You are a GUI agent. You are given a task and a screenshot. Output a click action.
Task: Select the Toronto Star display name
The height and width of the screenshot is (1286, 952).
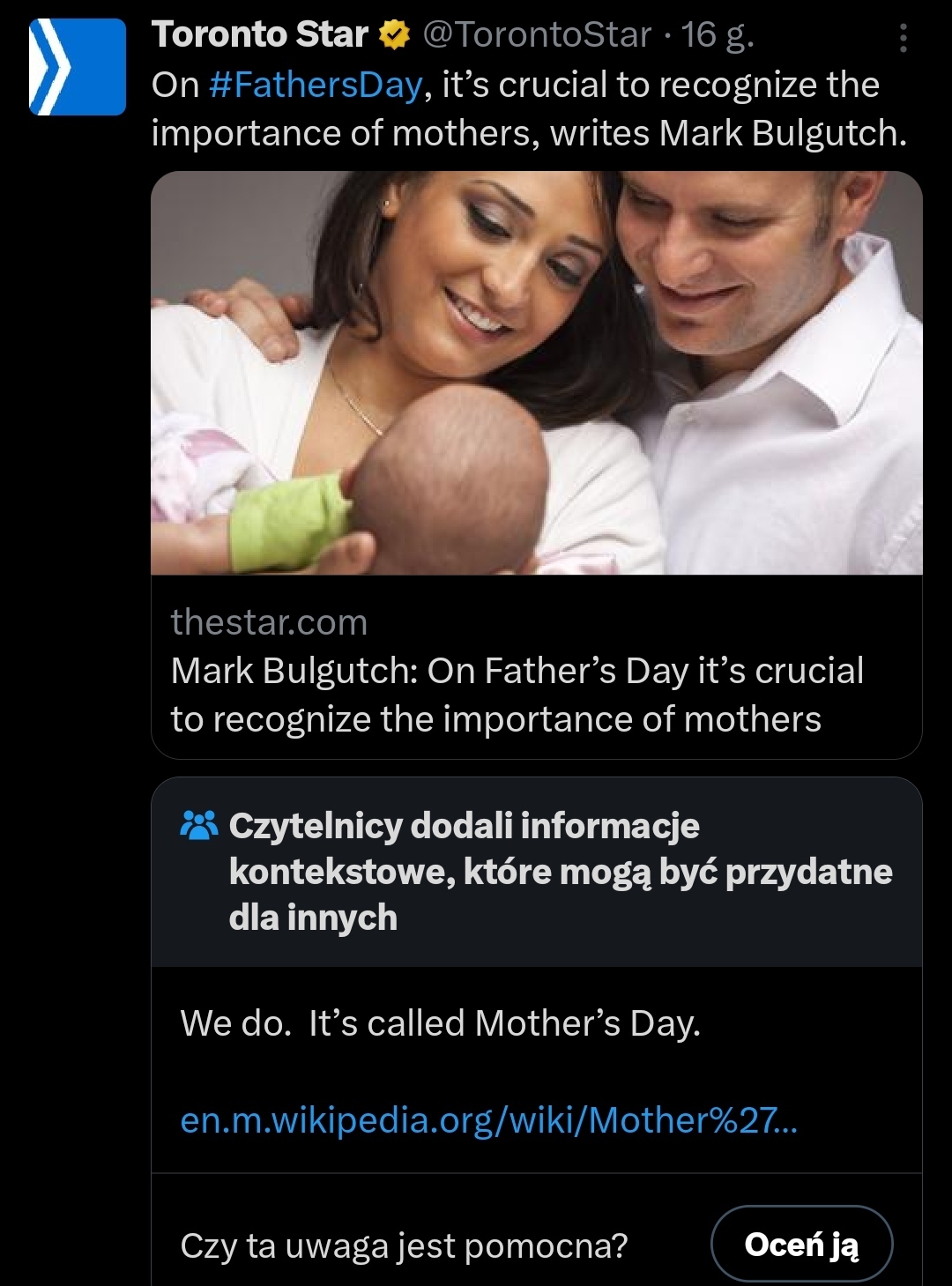pos(260,35)
